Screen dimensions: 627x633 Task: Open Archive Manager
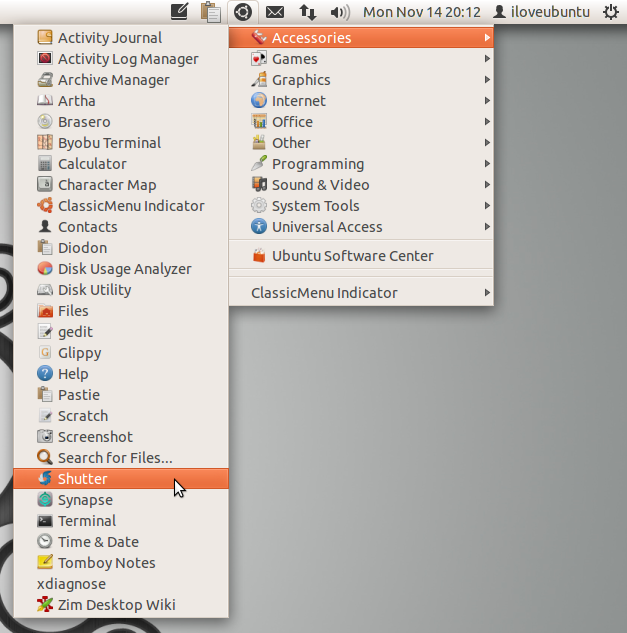pyautogui.click(x=121, y=80)
